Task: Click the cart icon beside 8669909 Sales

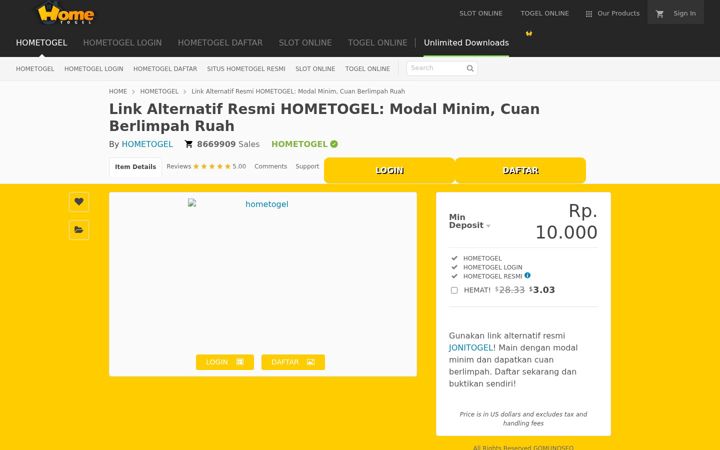Action: pyautogui.click(x=188, y=144)
